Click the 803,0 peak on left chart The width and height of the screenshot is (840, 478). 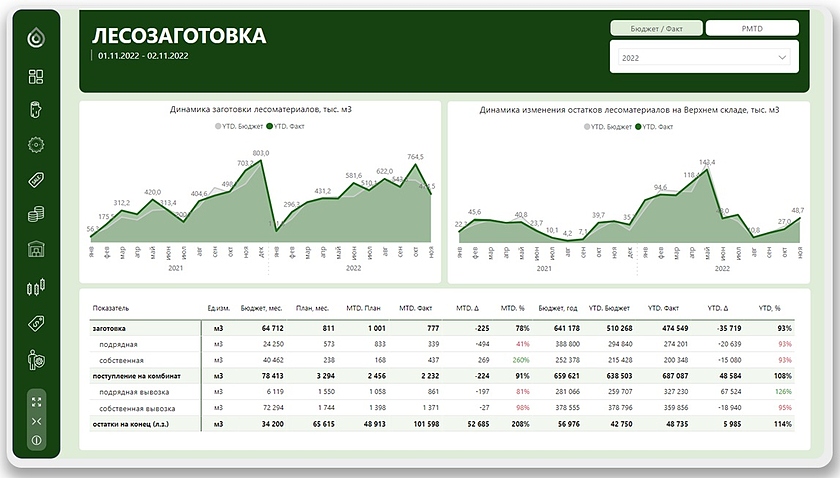tap(261, 153)
